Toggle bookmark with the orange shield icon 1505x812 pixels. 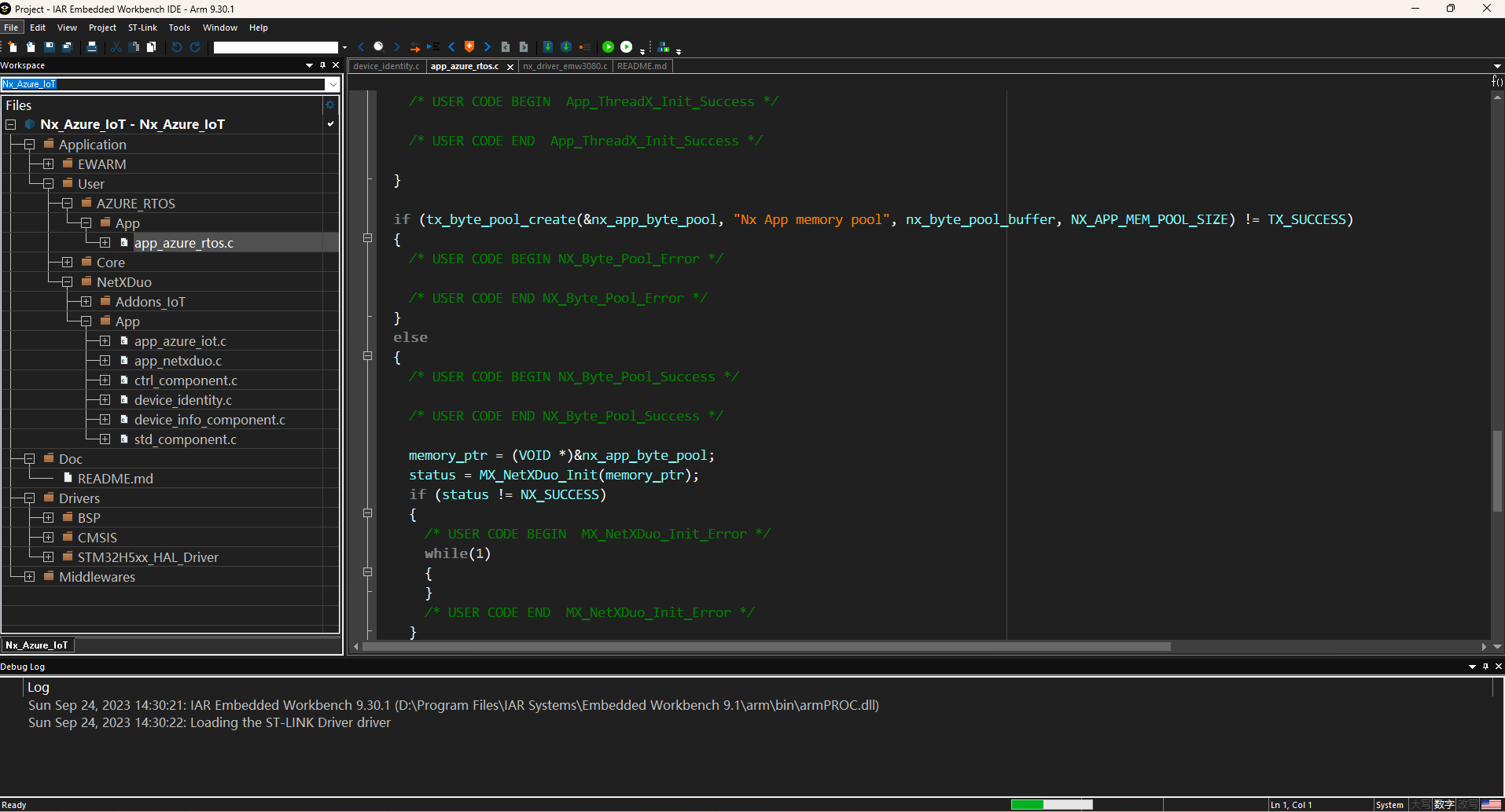pyautogui.click(x=469, y=47)
